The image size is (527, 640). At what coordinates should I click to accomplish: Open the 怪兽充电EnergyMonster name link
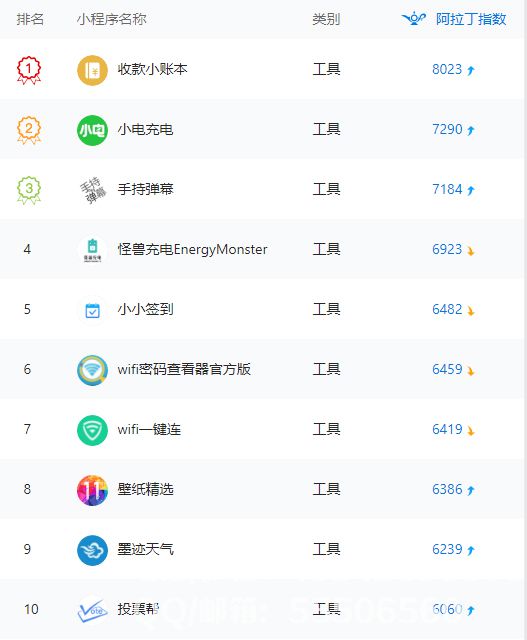click(x=192, y=249)
